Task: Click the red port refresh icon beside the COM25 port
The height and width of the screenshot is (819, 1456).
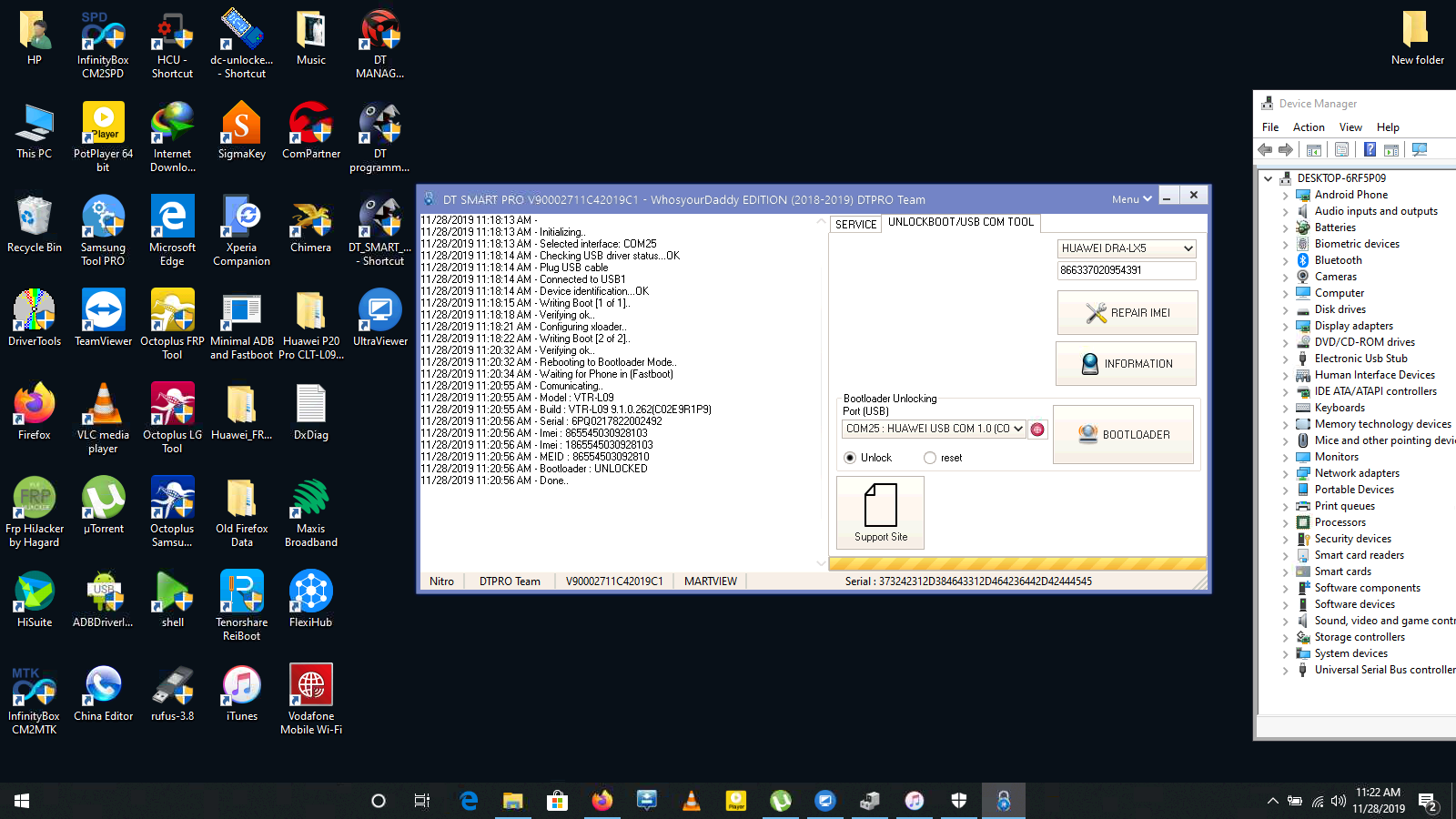Action: pos(1037,430)
